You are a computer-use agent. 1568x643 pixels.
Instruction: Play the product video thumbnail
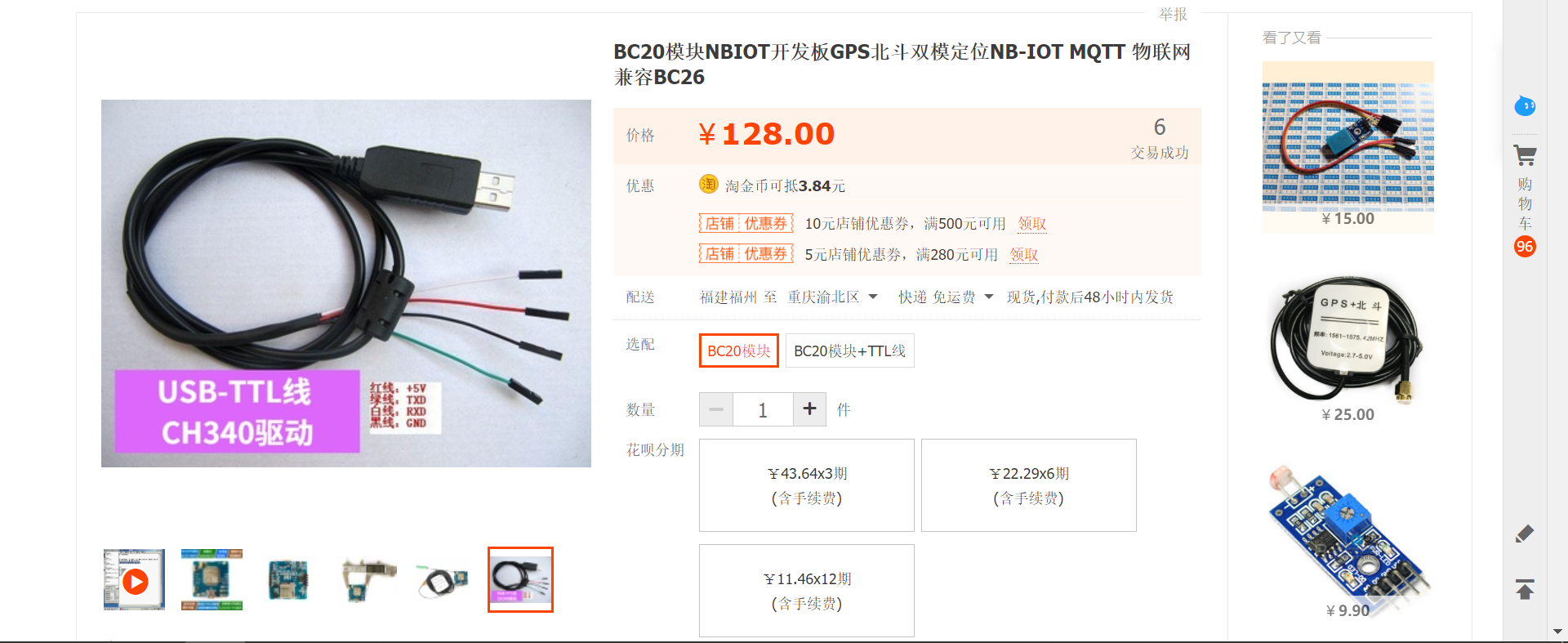tap(135, 580)
